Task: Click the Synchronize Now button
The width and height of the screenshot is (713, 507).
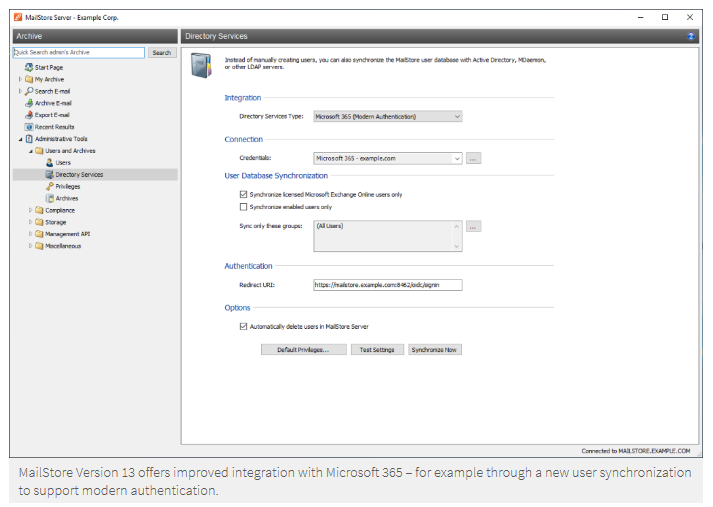Action: [x=434, y=350]
